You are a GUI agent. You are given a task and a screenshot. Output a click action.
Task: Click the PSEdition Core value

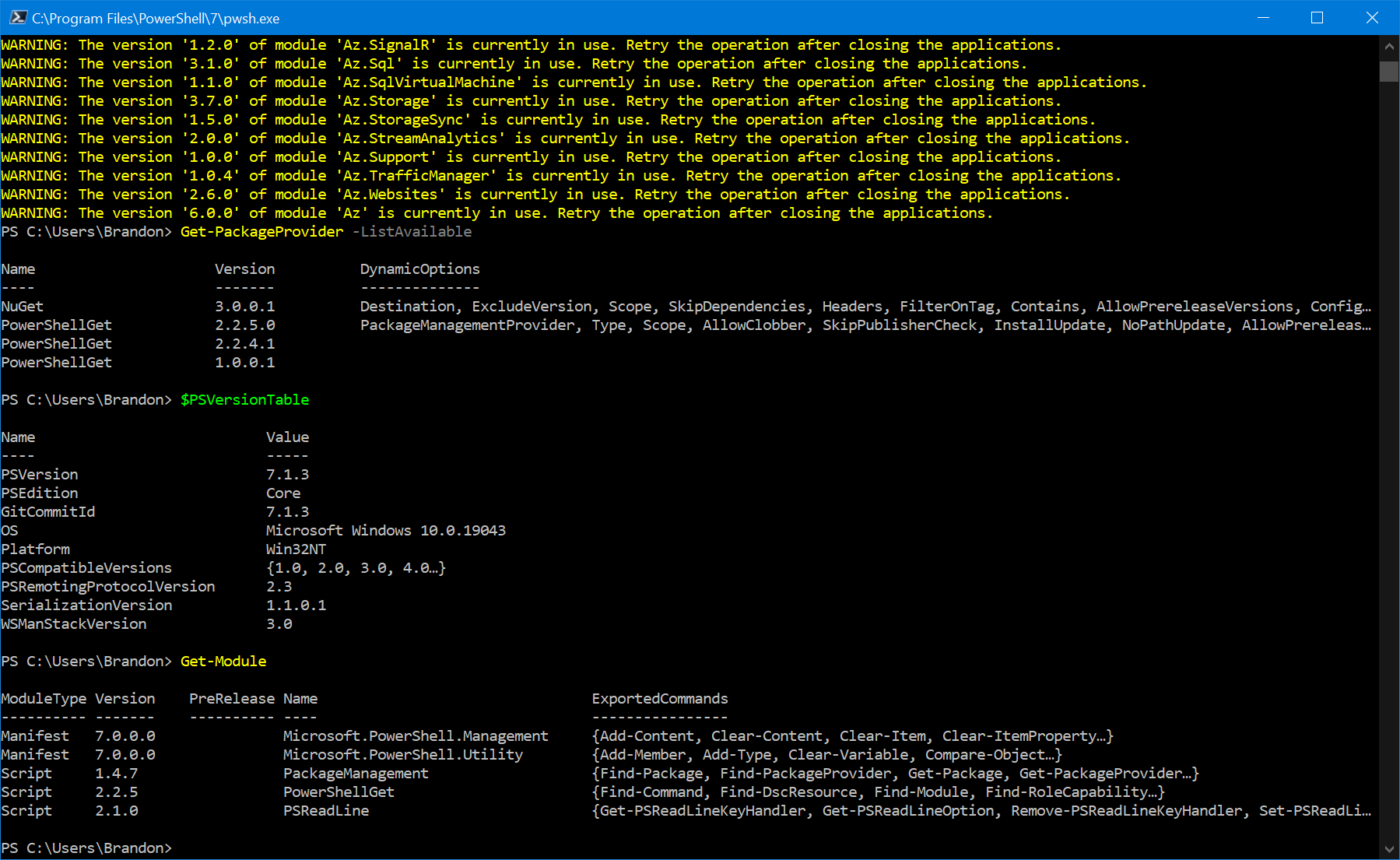(283, 493)
